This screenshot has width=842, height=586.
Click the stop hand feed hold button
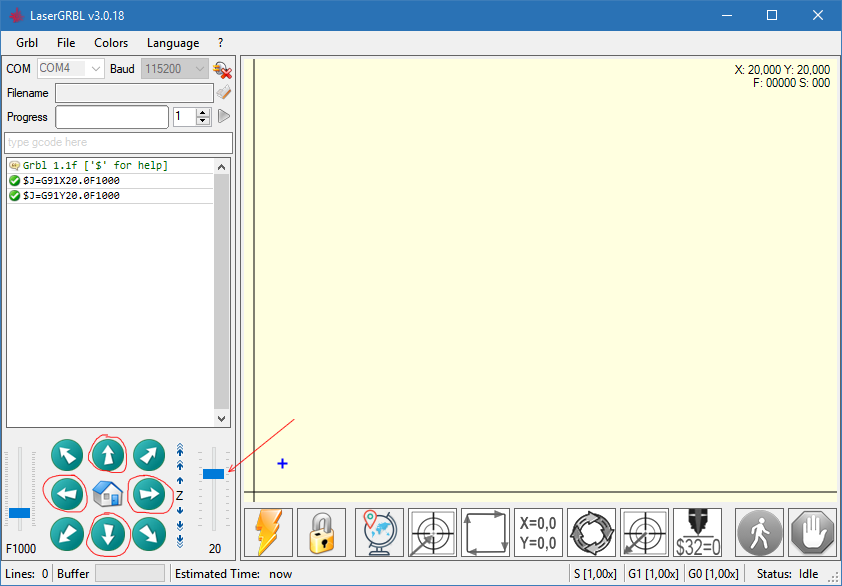coord(812,532)
